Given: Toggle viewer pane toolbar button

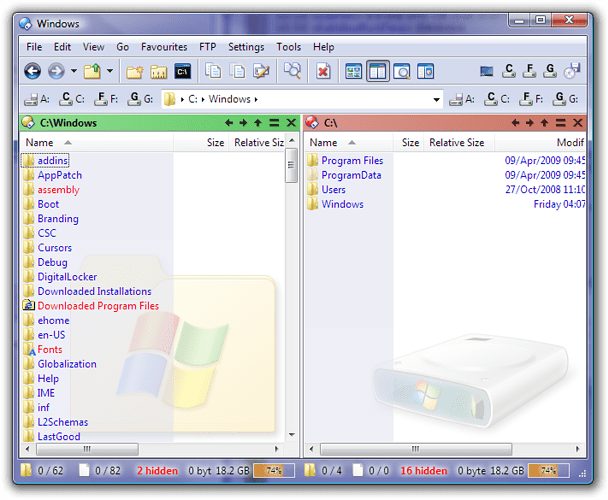Looking at the screenshot, I should coord(401,71).
